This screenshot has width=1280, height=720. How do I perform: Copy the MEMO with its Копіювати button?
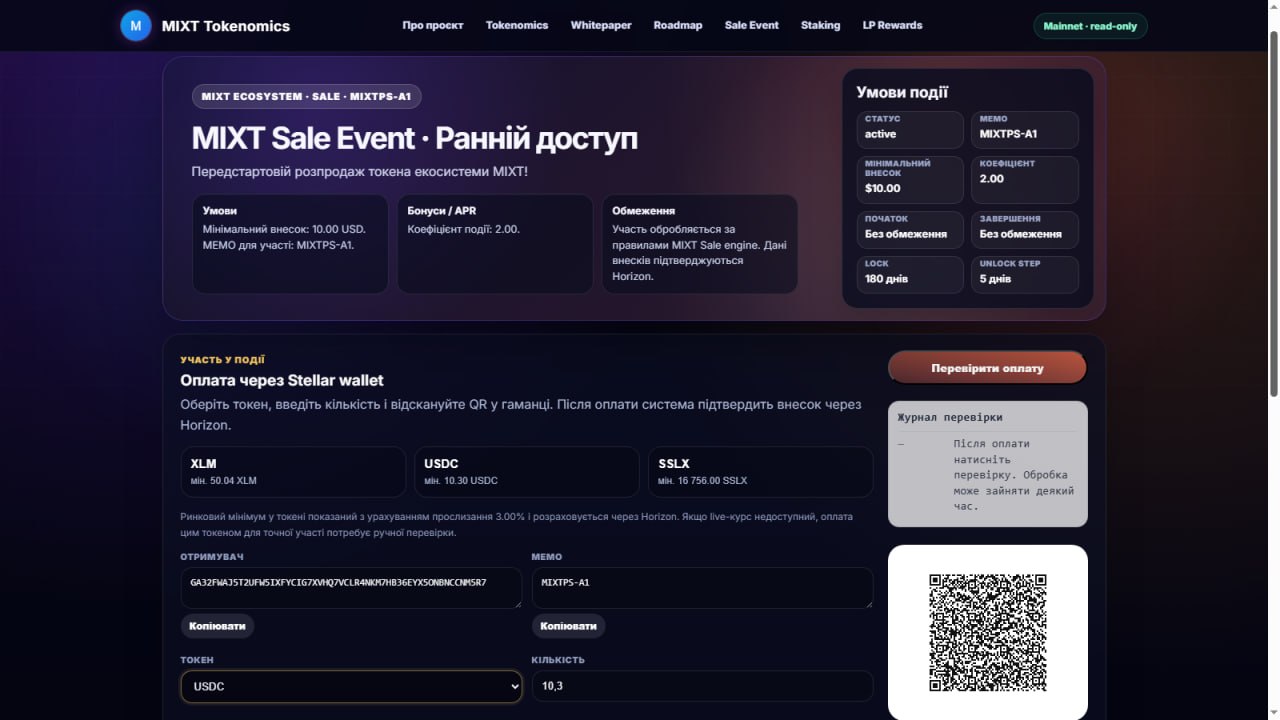569,626
